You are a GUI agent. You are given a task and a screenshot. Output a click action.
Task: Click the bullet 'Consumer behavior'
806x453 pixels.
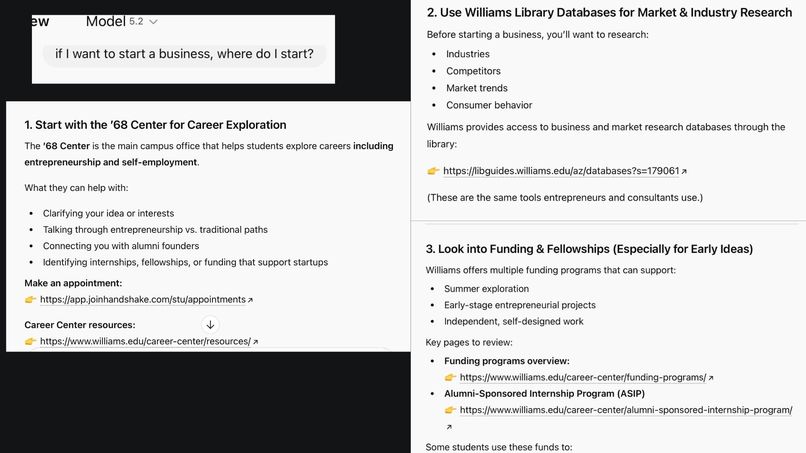coord(489,105)
